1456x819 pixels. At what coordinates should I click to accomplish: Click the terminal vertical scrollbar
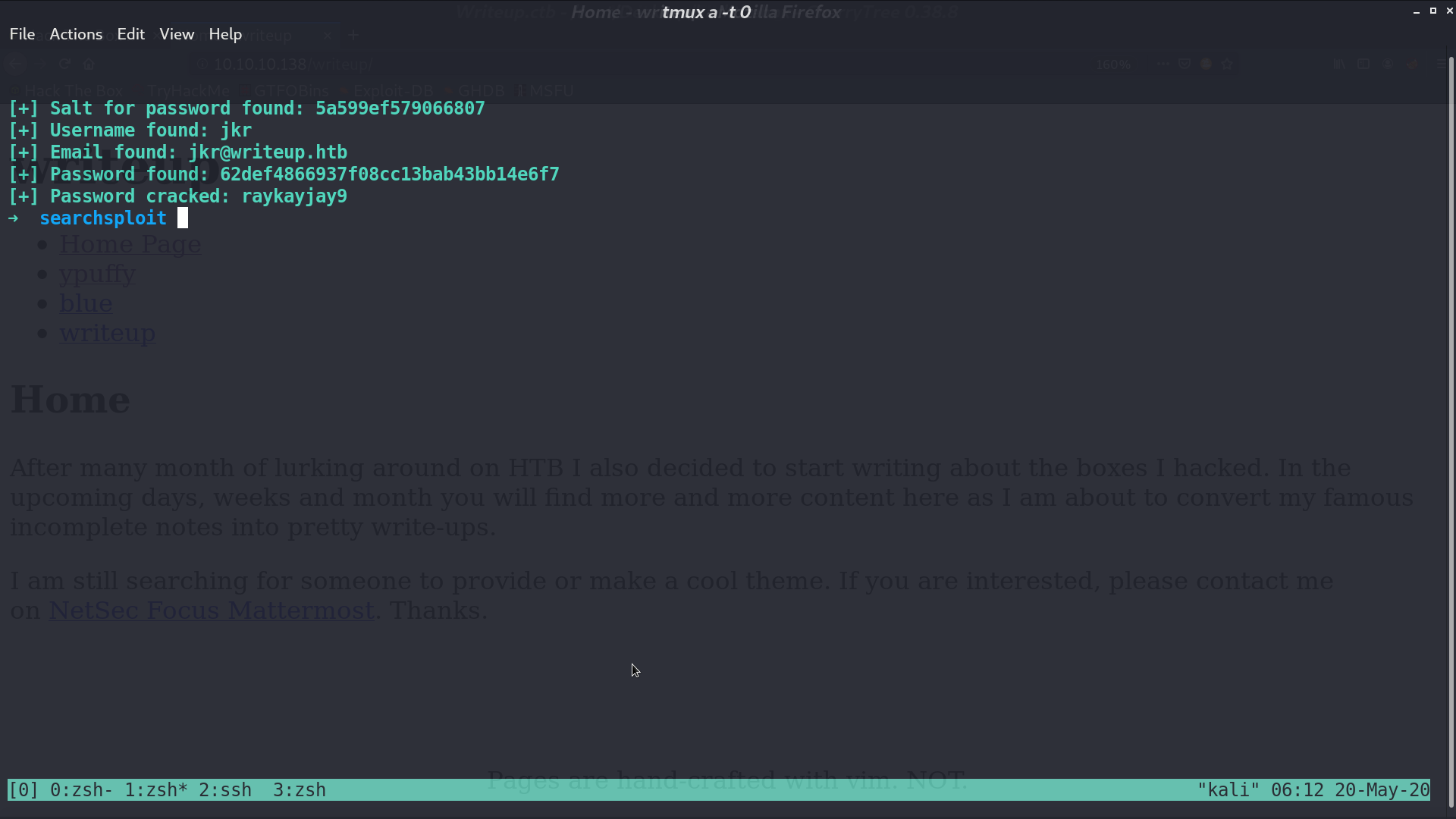[1451, 432]
